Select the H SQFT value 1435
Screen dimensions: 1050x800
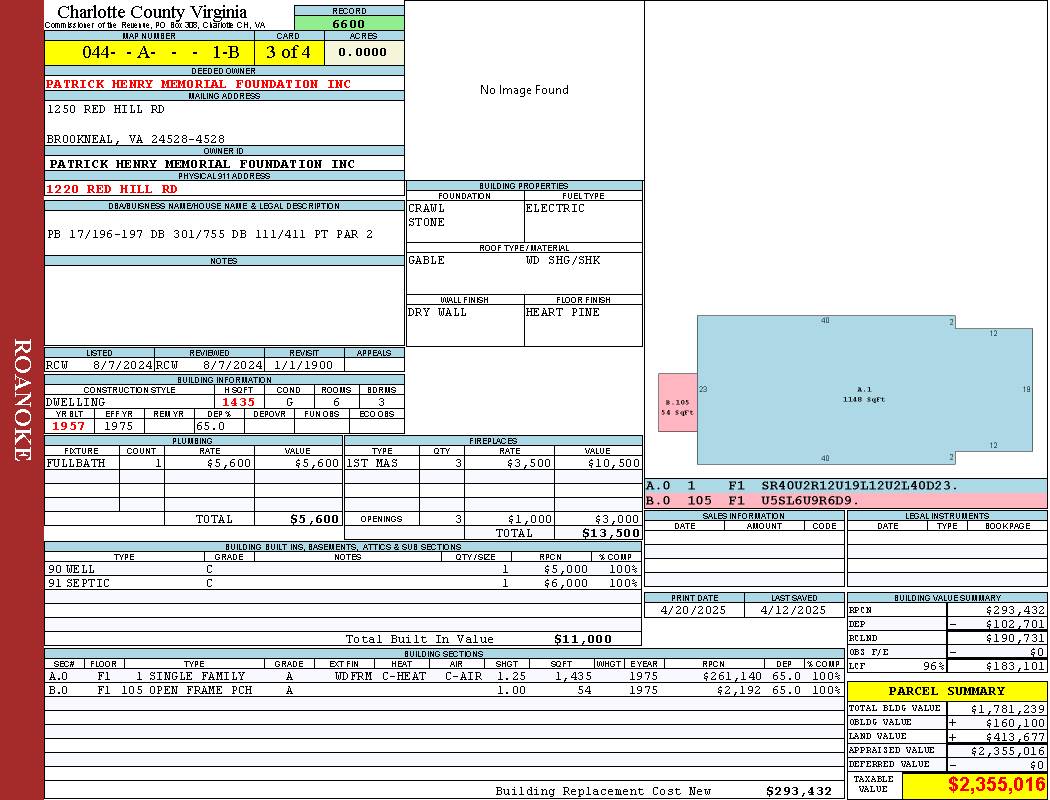[x=239, y=402]
